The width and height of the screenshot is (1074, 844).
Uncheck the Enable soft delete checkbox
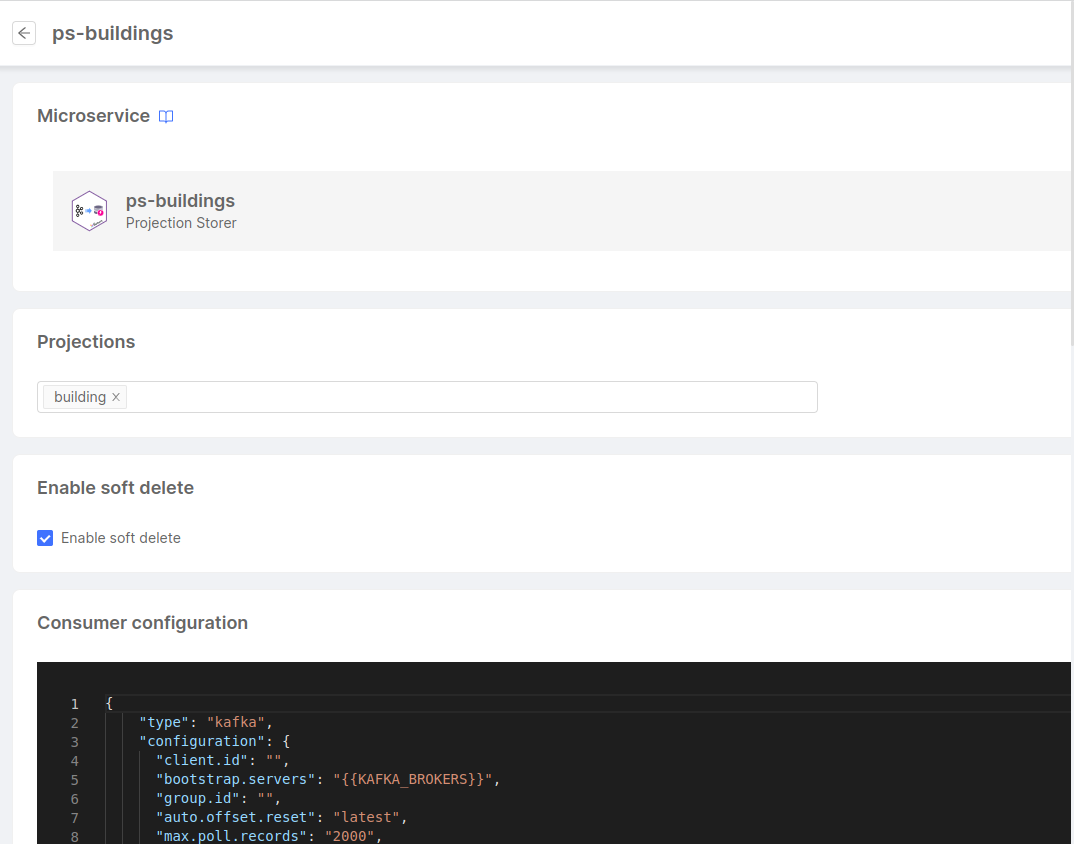[45, 538]
